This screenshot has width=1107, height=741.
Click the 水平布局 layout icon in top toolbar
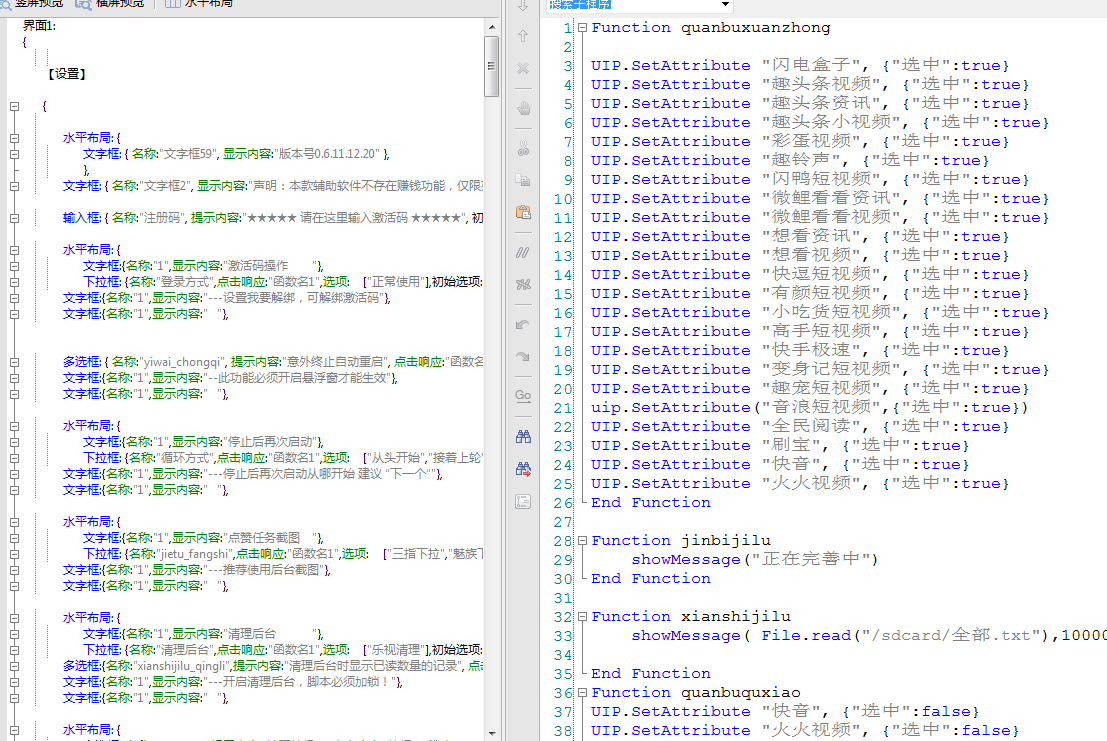coord(172,4)
